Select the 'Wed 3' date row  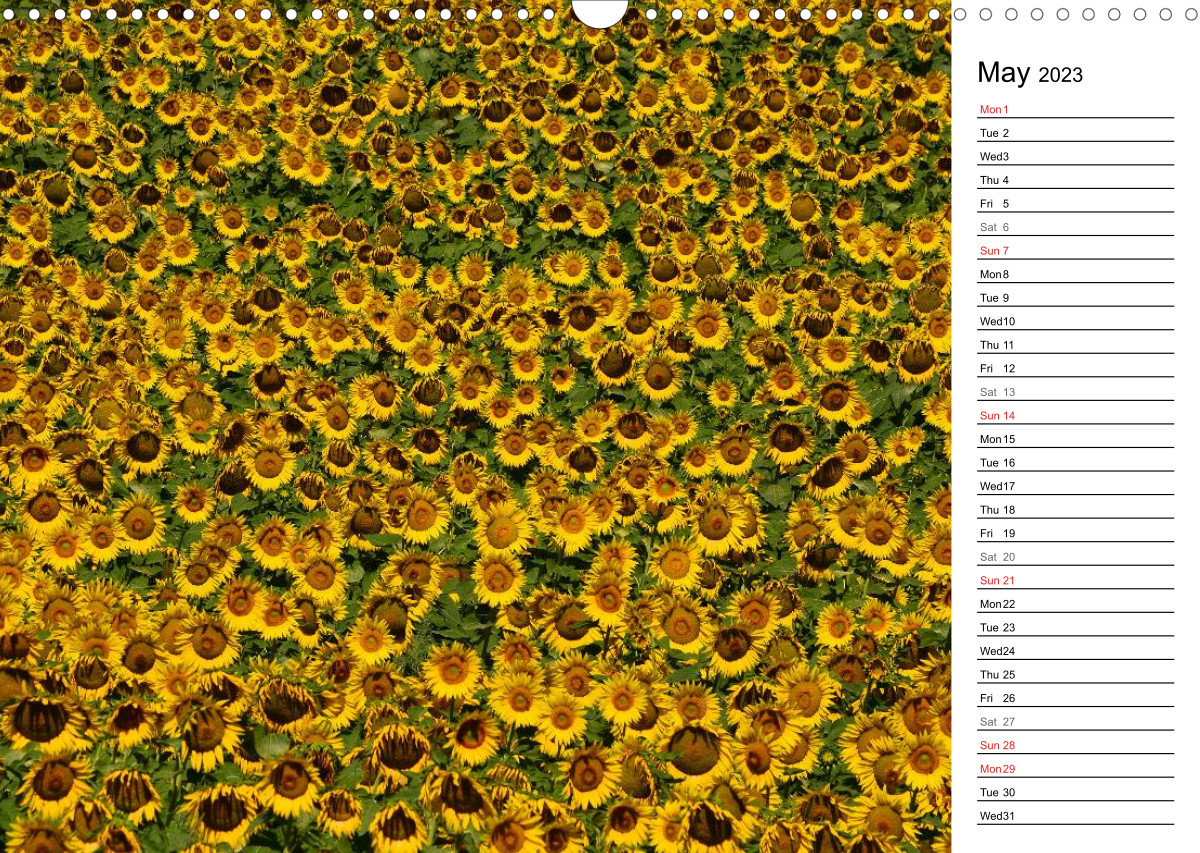coord(1075,154)
